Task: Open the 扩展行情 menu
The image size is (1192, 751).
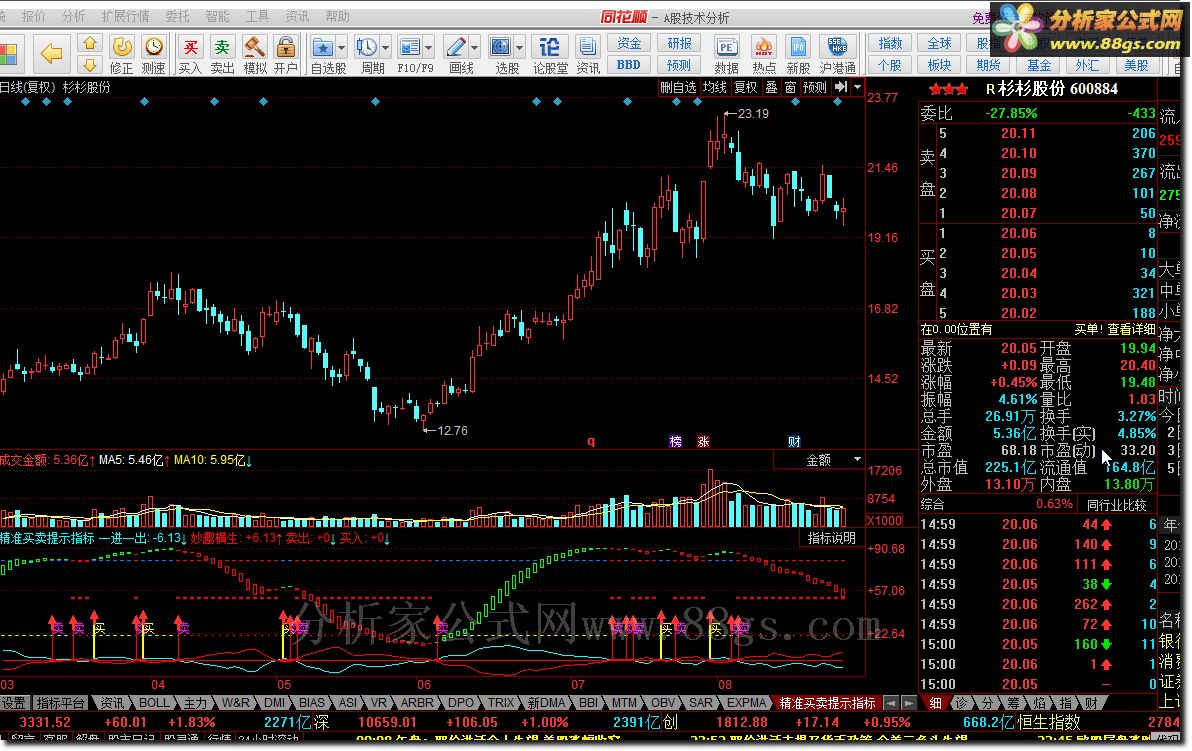Action: 125,16
